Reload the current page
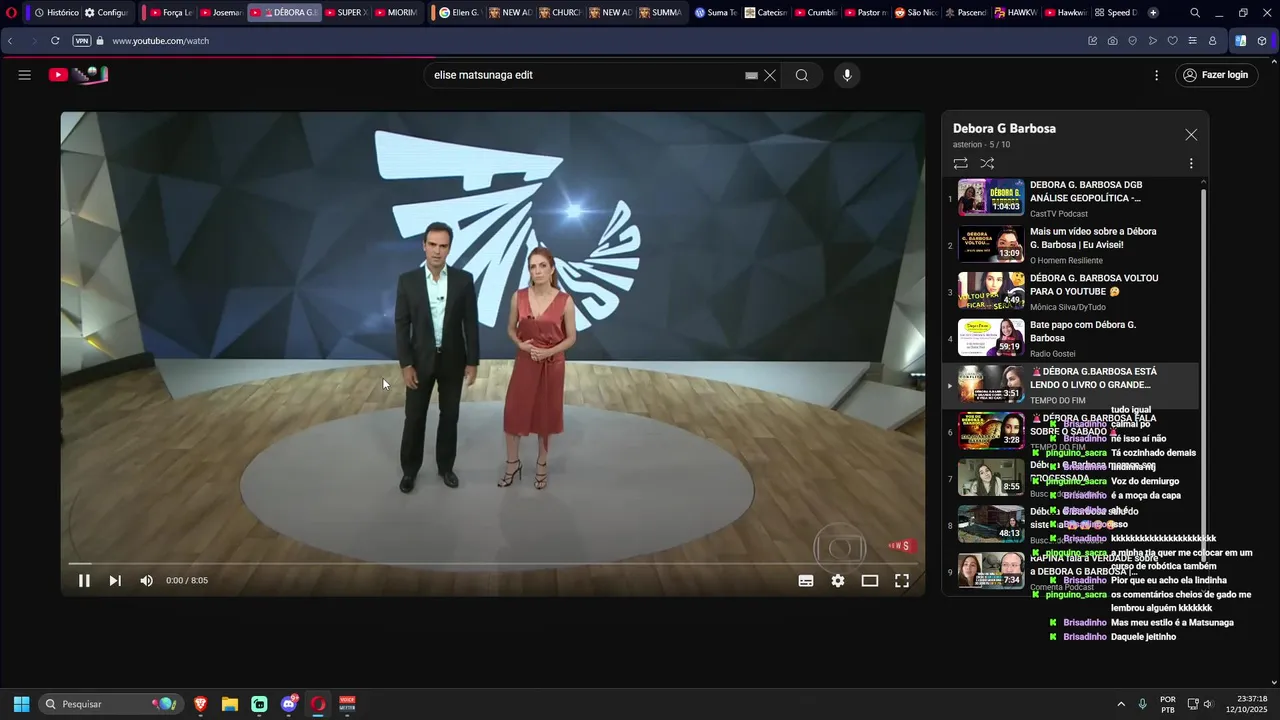 pyautogui.click(x=55, y=41)
